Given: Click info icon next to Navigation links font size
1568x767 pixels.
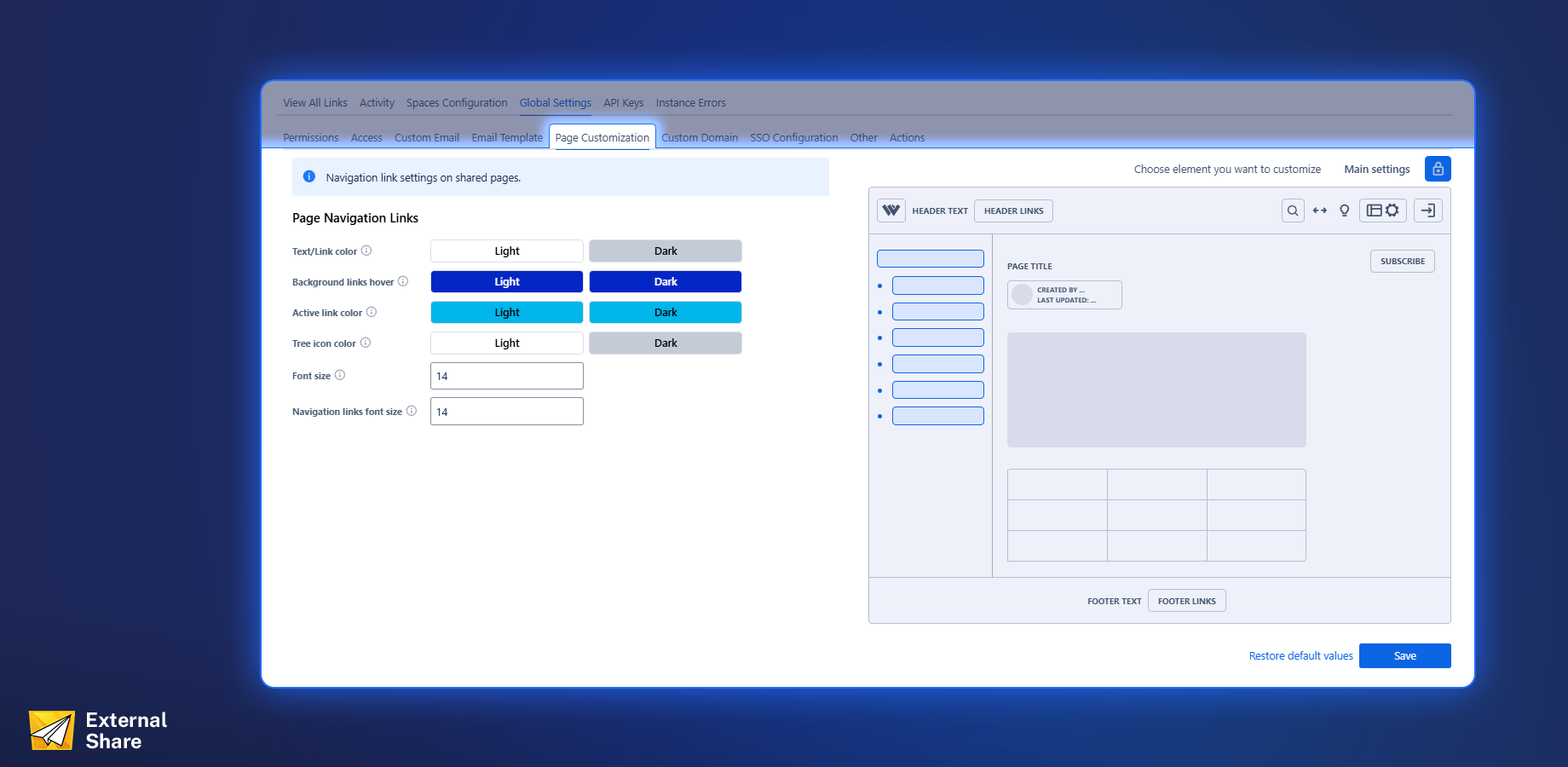Looking at the screenshot, I should 412,411.
